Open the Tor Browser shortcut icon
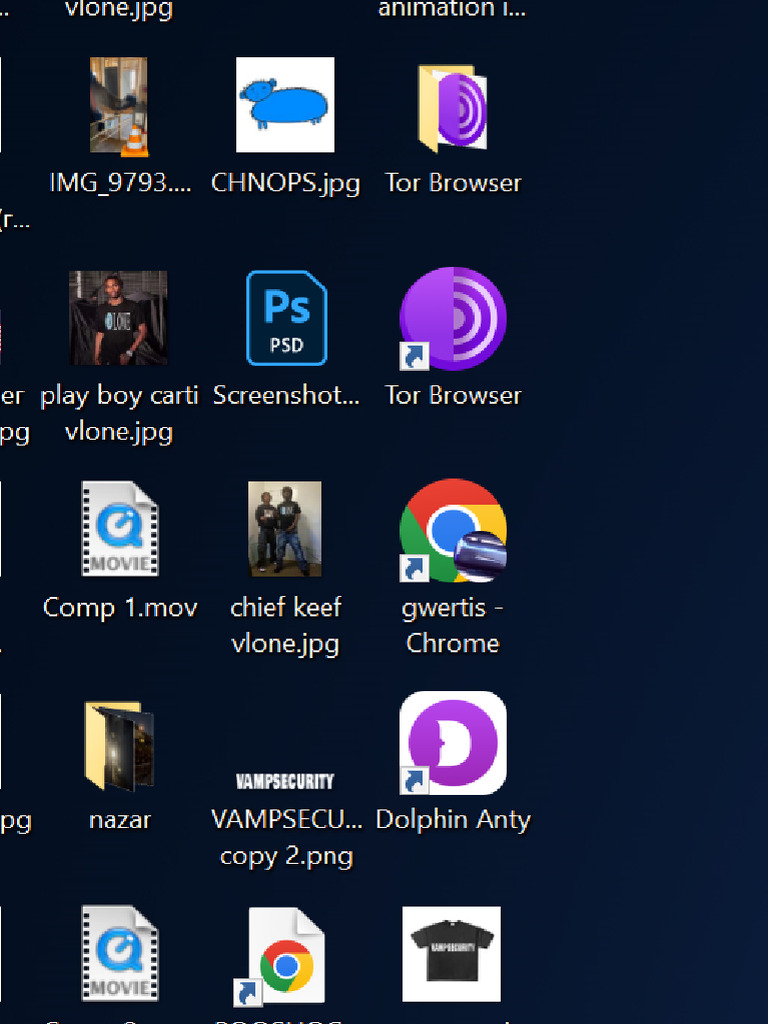Screen dimensions: 768x1024 [452, 320]
